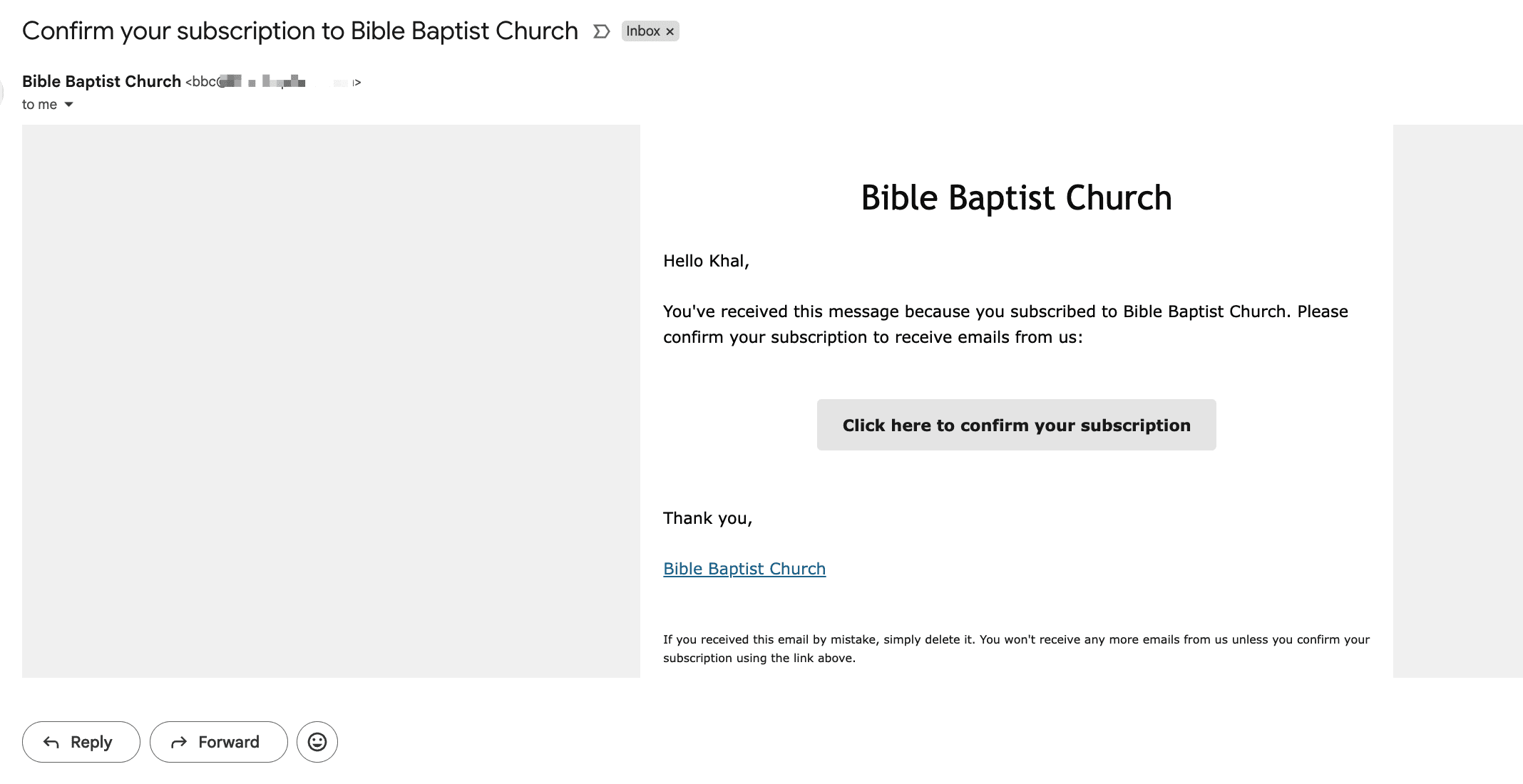Open the Bible Baptist Church signature link

(x=744, y=569)
